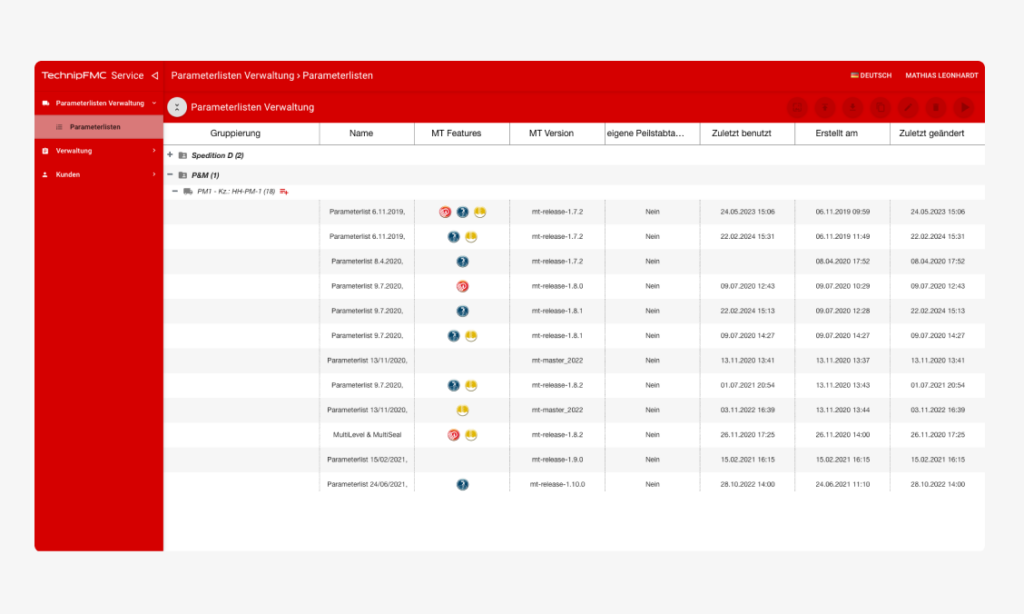The height and width of the screenshot is (614, 1024).
Task: Click the Parameterlisten Verwaltung truck icon in sidebar
Action: click(45, 103)
